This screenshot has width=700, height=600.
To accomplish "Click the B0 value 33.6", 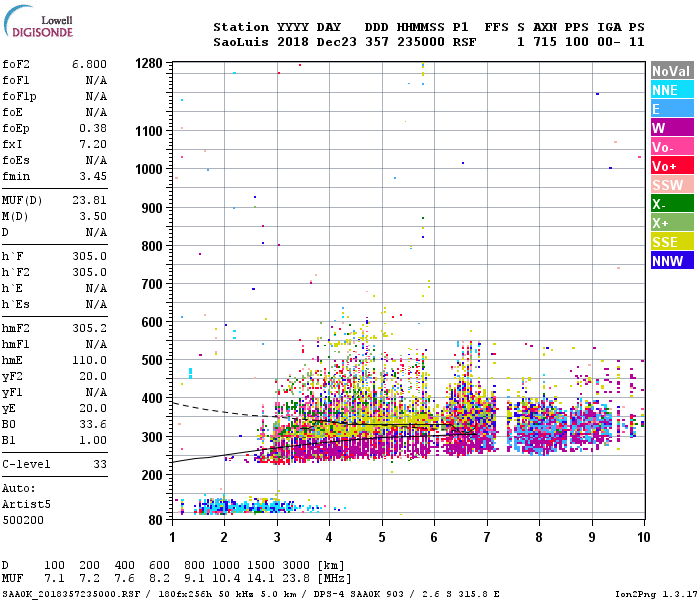I will click(x=93, y=425).
